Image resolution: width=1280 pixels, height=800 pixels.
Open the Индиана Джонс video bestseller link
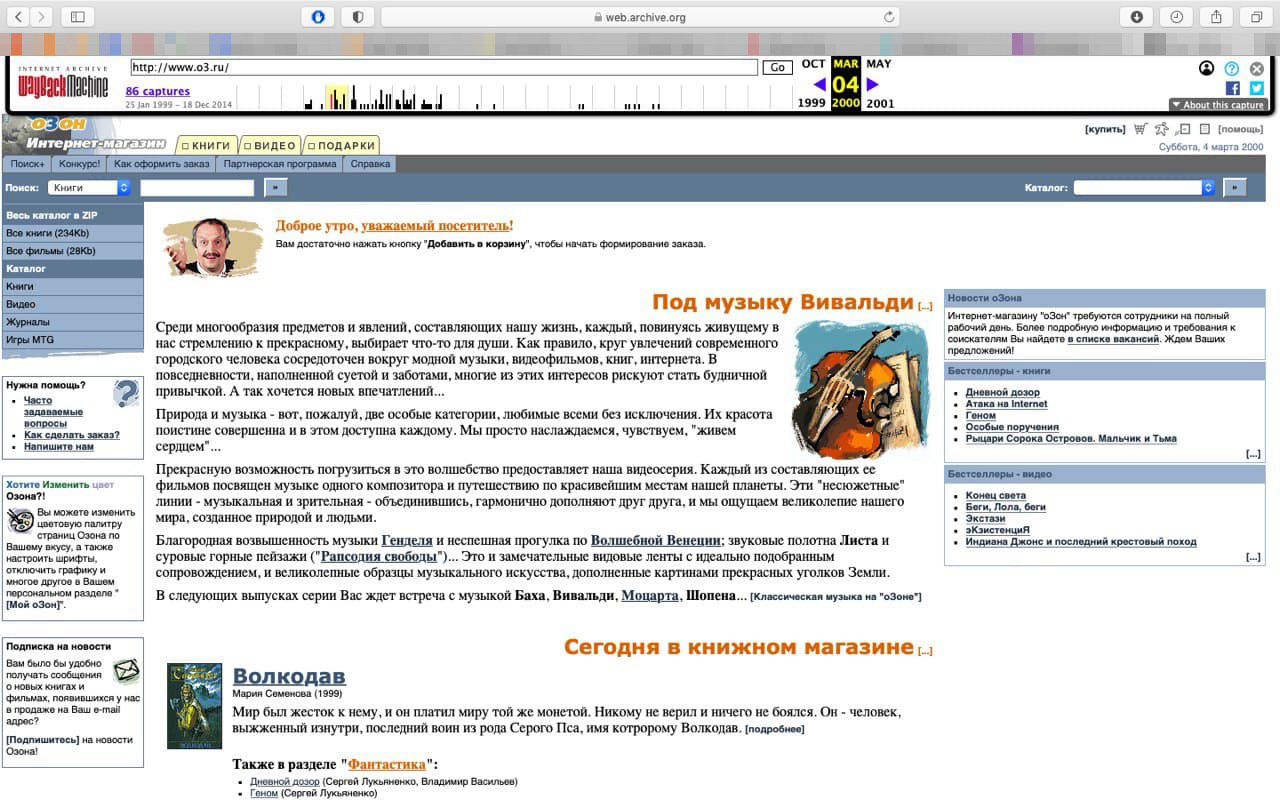1081,542
